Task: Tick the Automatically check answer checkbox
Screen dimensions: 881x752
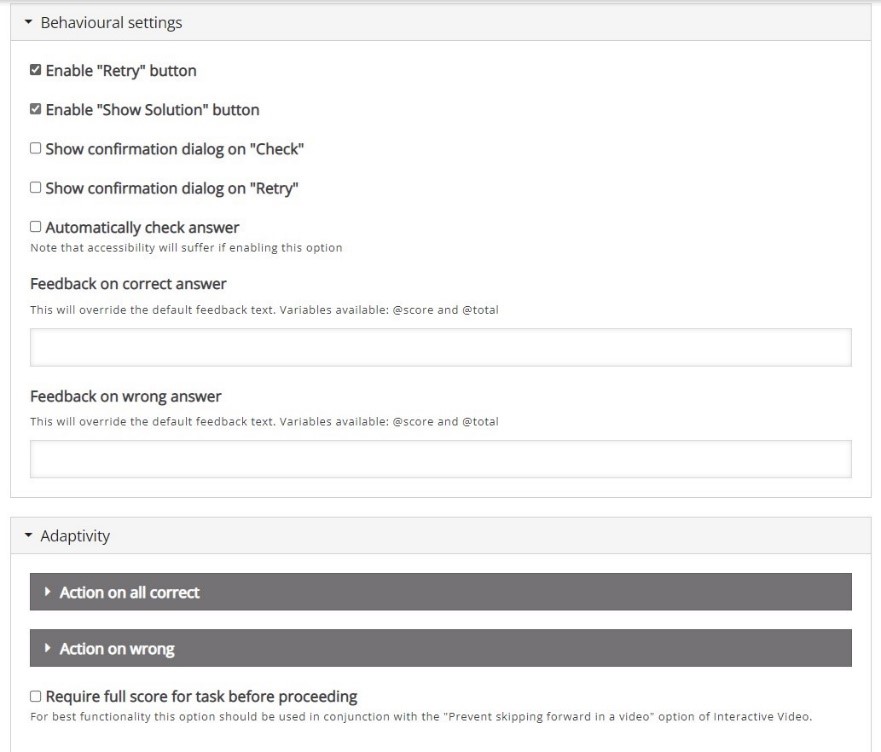Action: pyautogui.click(x=35, y=226)
